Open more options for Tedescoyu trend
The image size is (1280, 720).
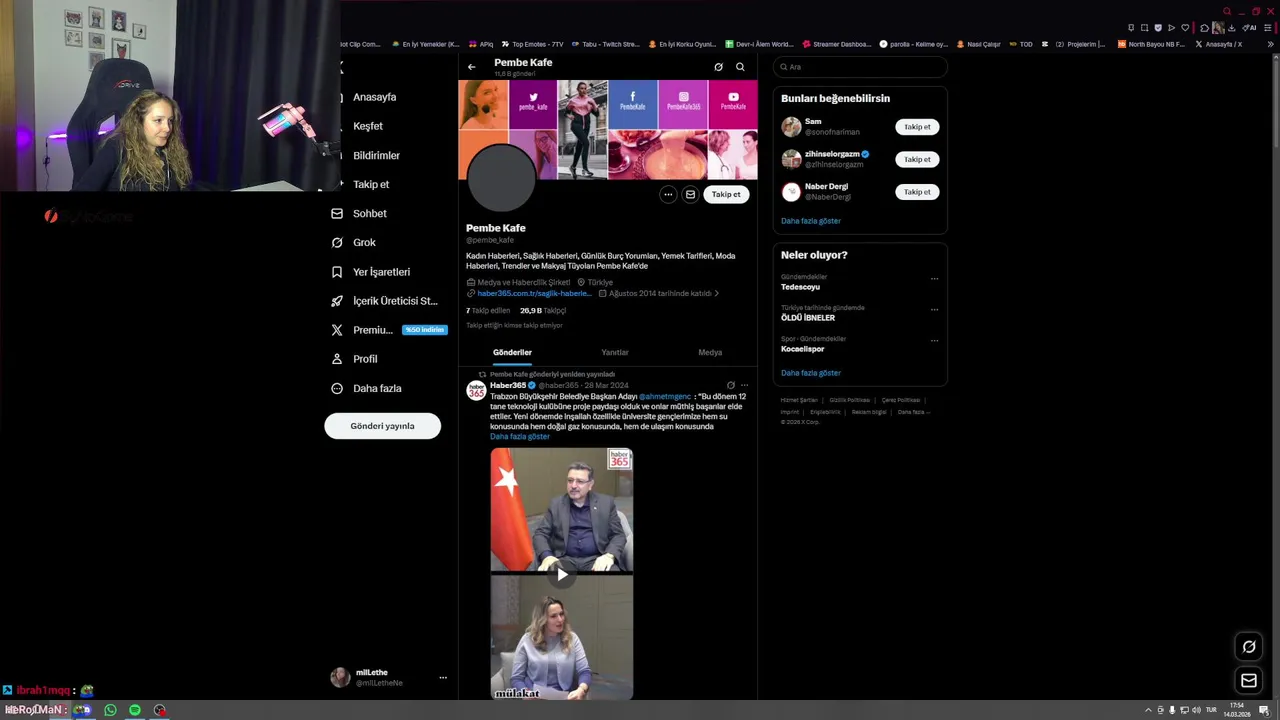[934, 279]
